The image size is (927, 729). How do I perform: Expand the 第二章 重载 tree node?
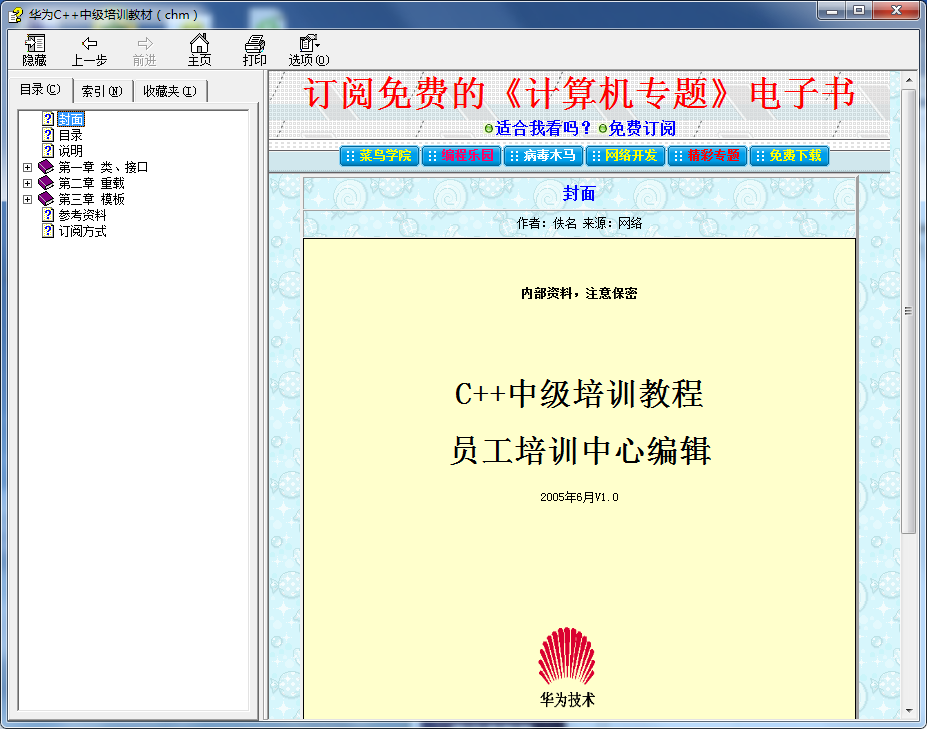(28, 183)
